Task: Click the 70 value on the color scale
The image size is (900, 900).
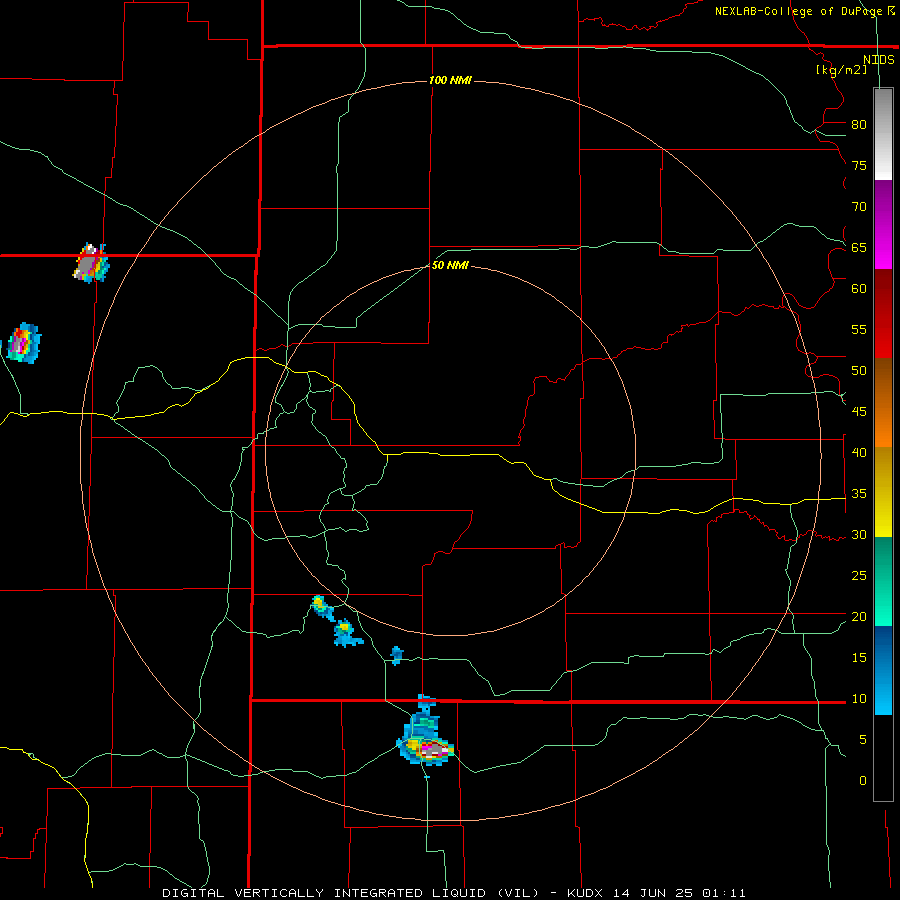Action: 859,207
